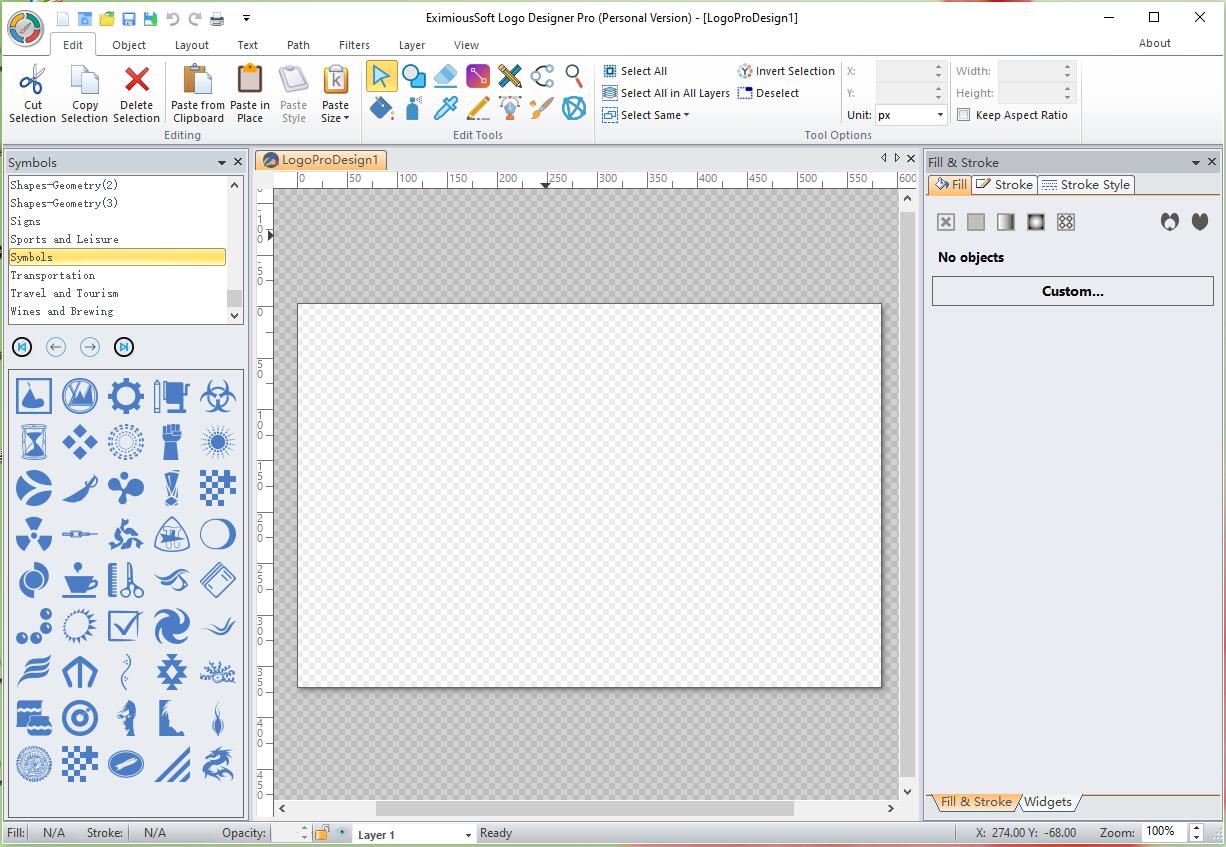
Task: Customize Quick Access Toolbar dropdown arrow
Action: [x=246, y=18]
